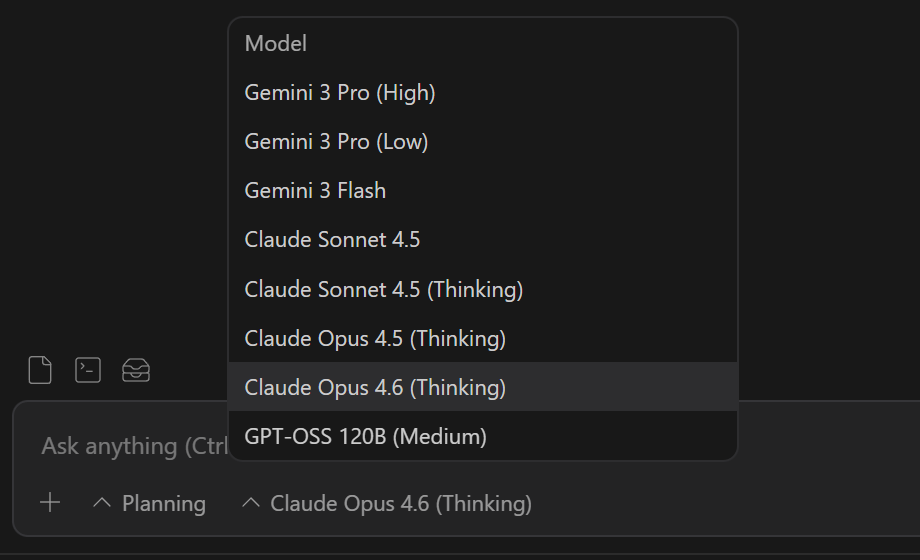Open the terminal prompt icon
Viewport: 920px width, 560px height.
point(88,370)
